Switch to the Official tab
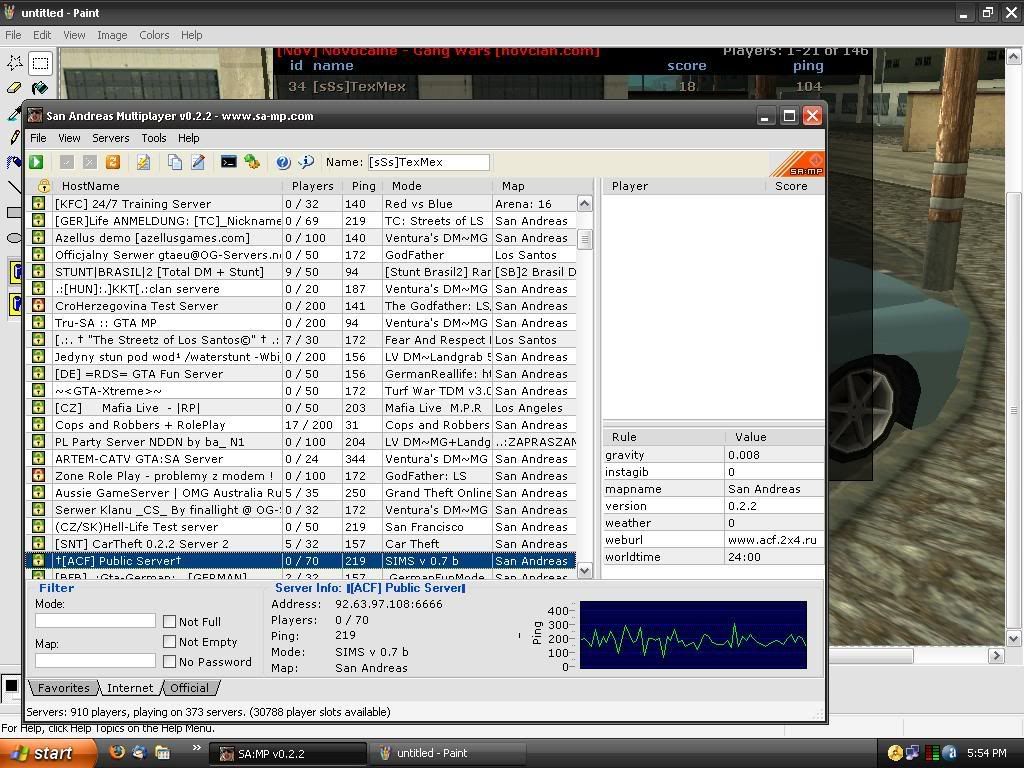 pyautogui.click(x=189, y=688)
